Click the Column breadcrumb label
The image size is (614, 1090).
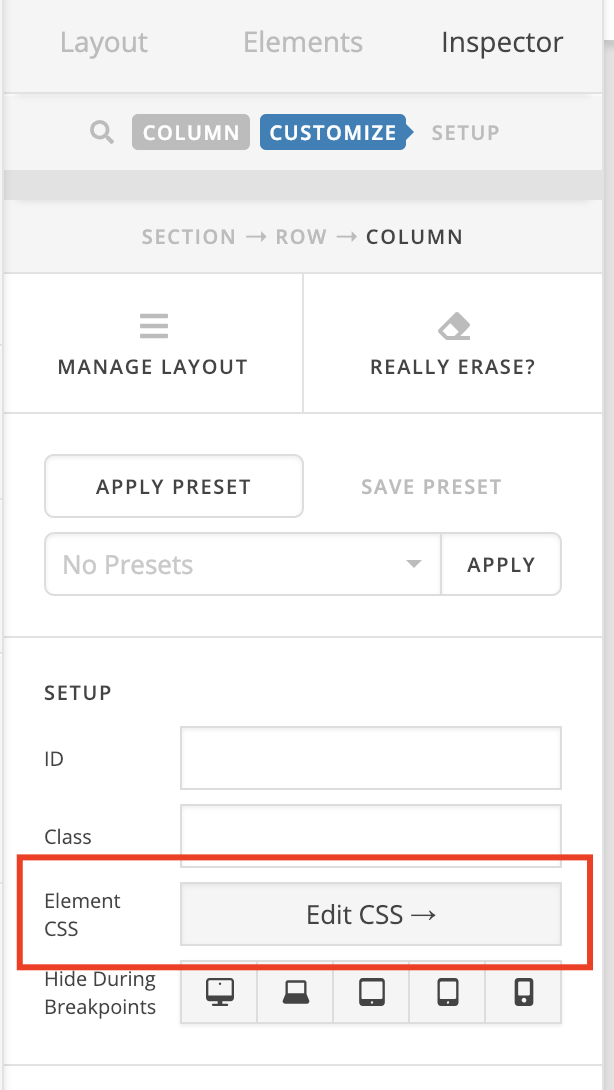191,133
